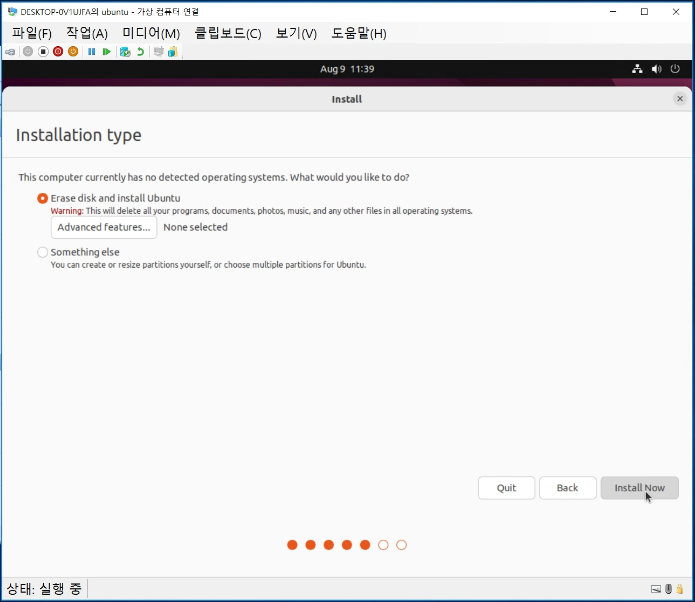Image resolution: width=695 pixels, height=602 pixels.
Task: Click the Quit button
Action: [507, 488]
